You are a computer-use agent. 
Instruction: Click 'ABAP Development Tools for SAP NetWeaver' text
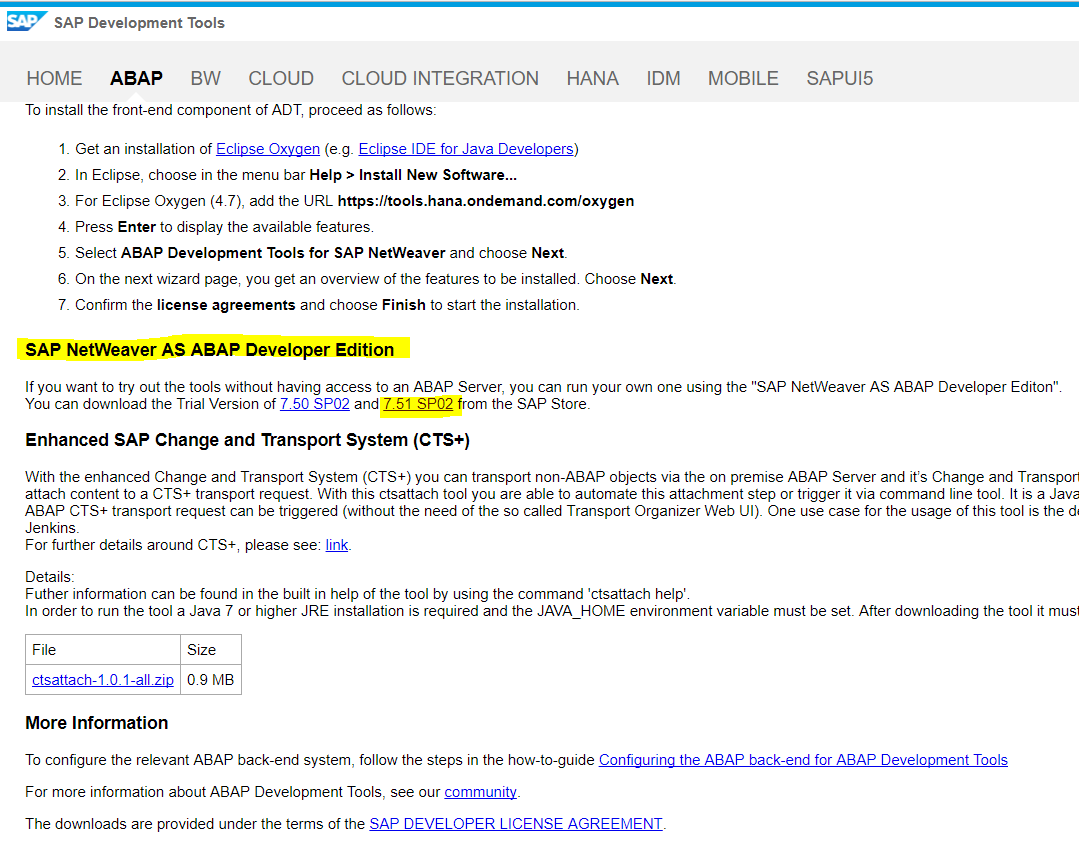pyautogui.click(x=283, y=253)
